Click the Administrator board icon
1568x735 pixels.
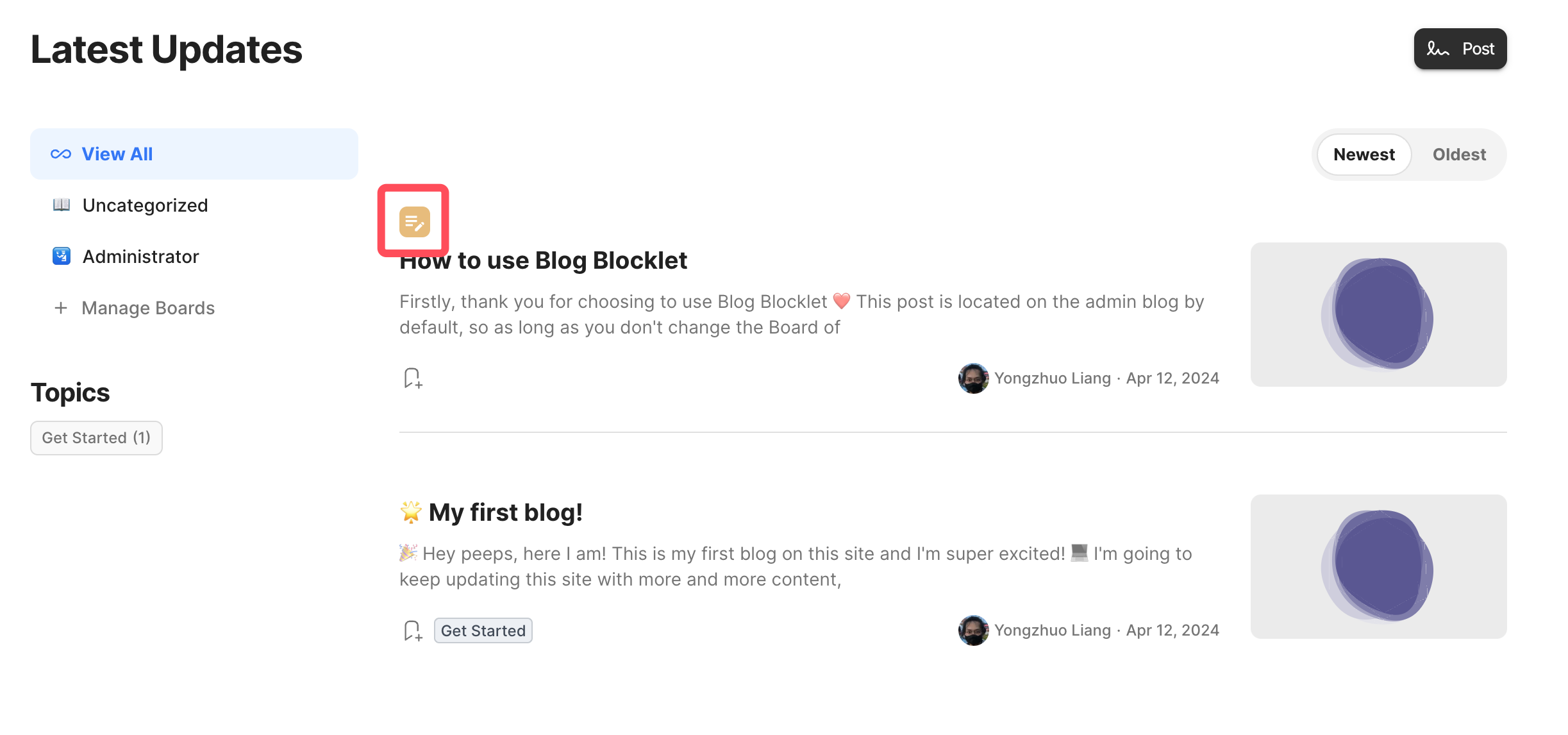[x=62, y=257]
